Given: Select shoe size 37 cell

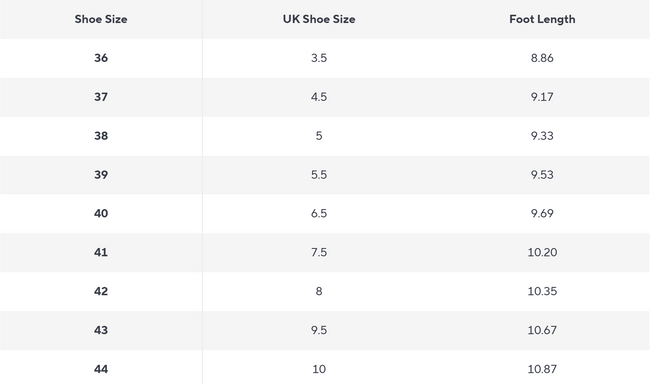Looking at the screenshot, I should pos(101,97).
